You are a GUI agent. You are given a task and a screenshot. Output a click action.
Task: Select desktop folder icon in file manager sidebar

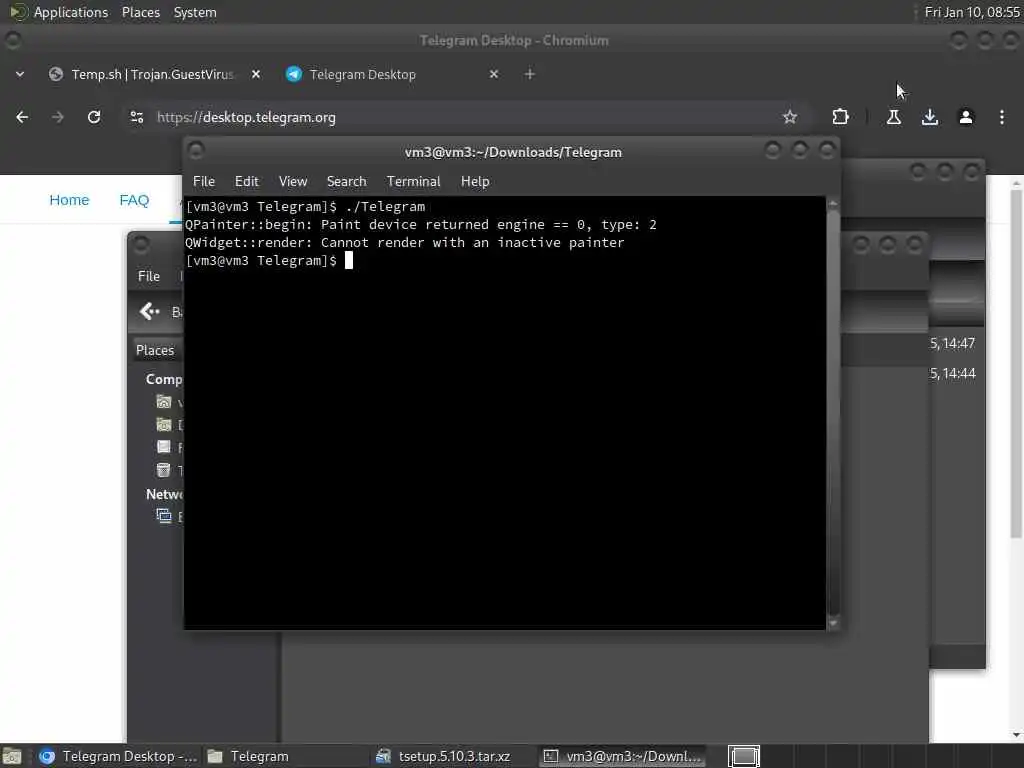coord(164,424)
